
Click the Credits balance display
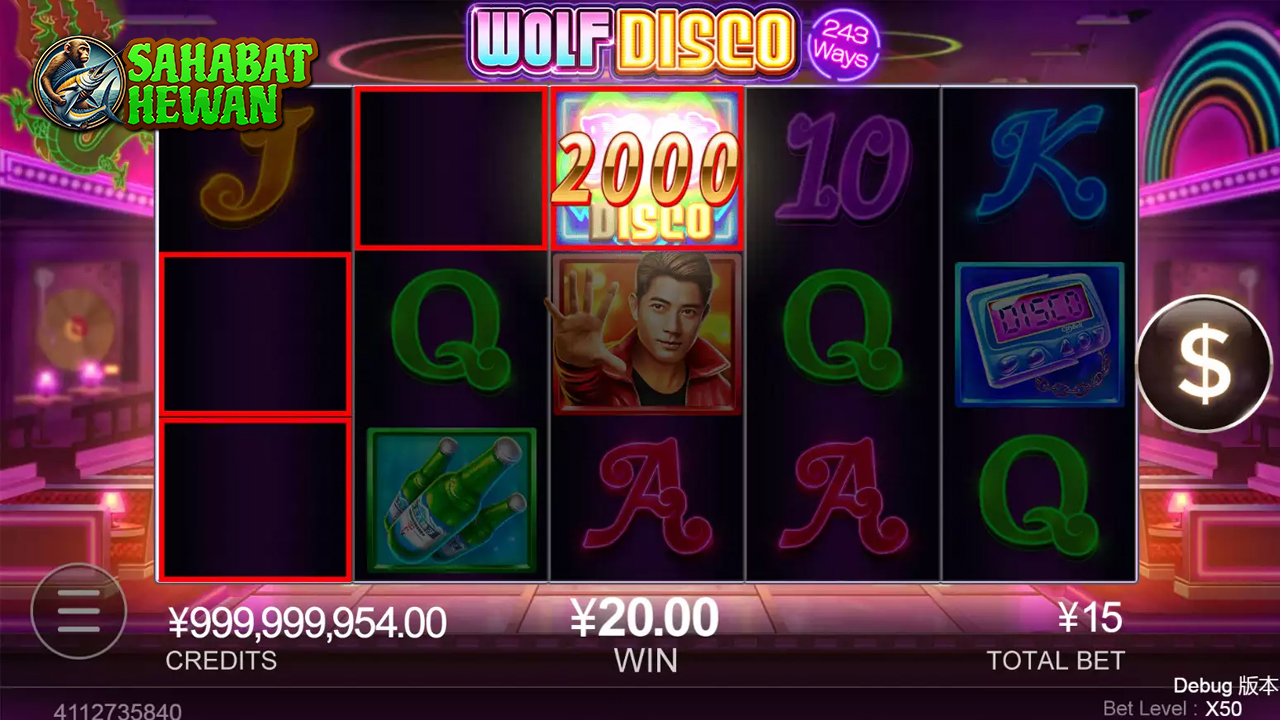tap(306, 623)
